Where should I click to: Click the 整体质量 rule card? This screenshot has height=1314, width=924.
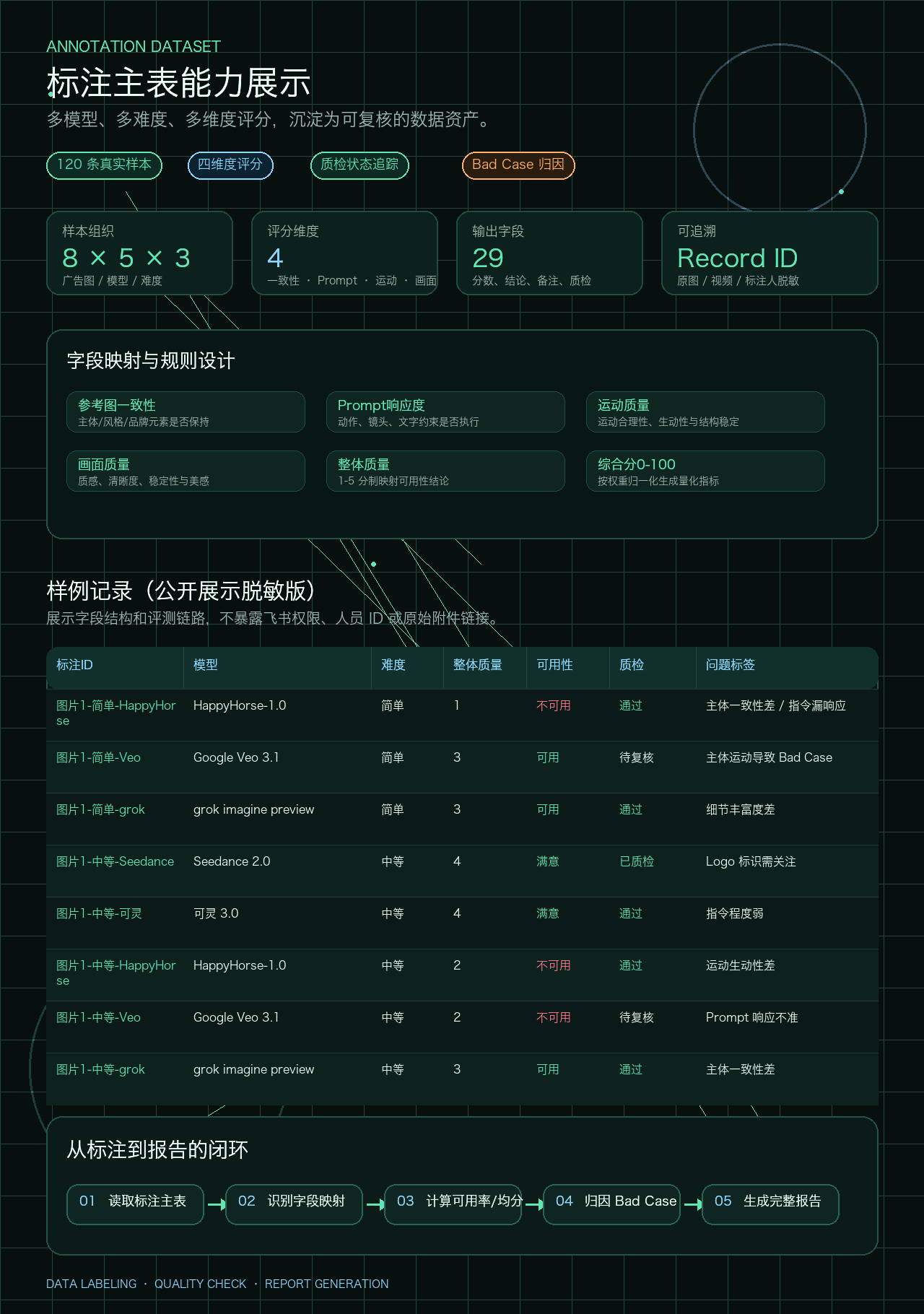pos(445,471)
